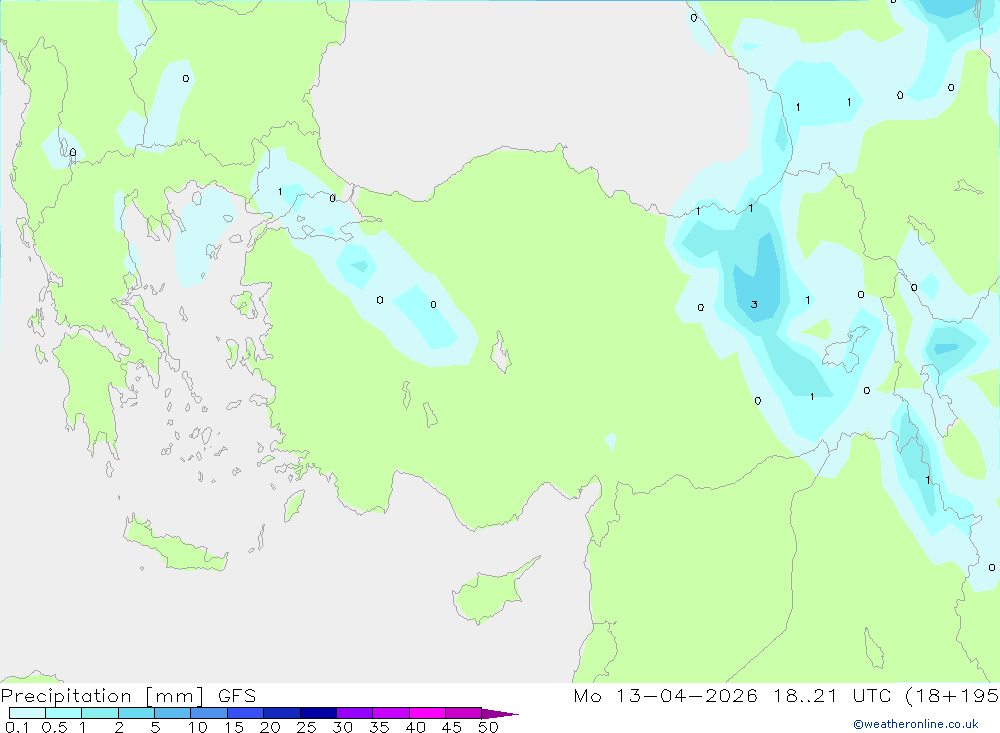Screen dimensions: 1000x733
Task: Click the "45" legend scale label
Action: pyautogui.click(x=452, y=727)
